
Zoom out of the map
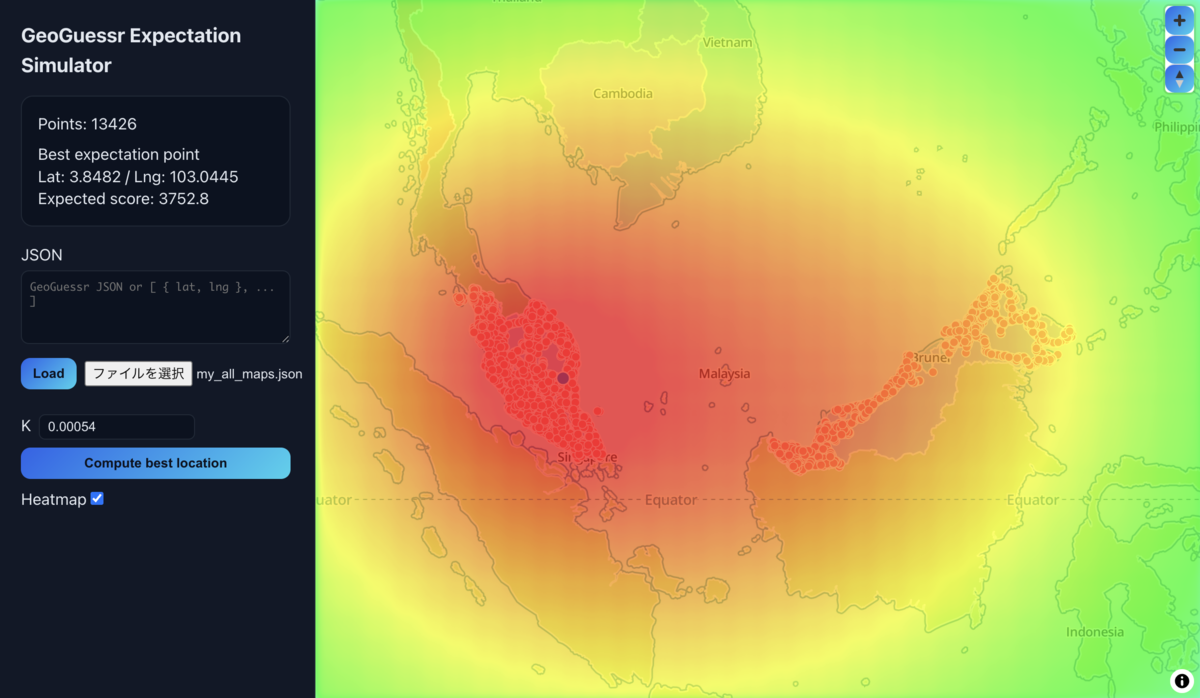click(x=1179, y=49)
